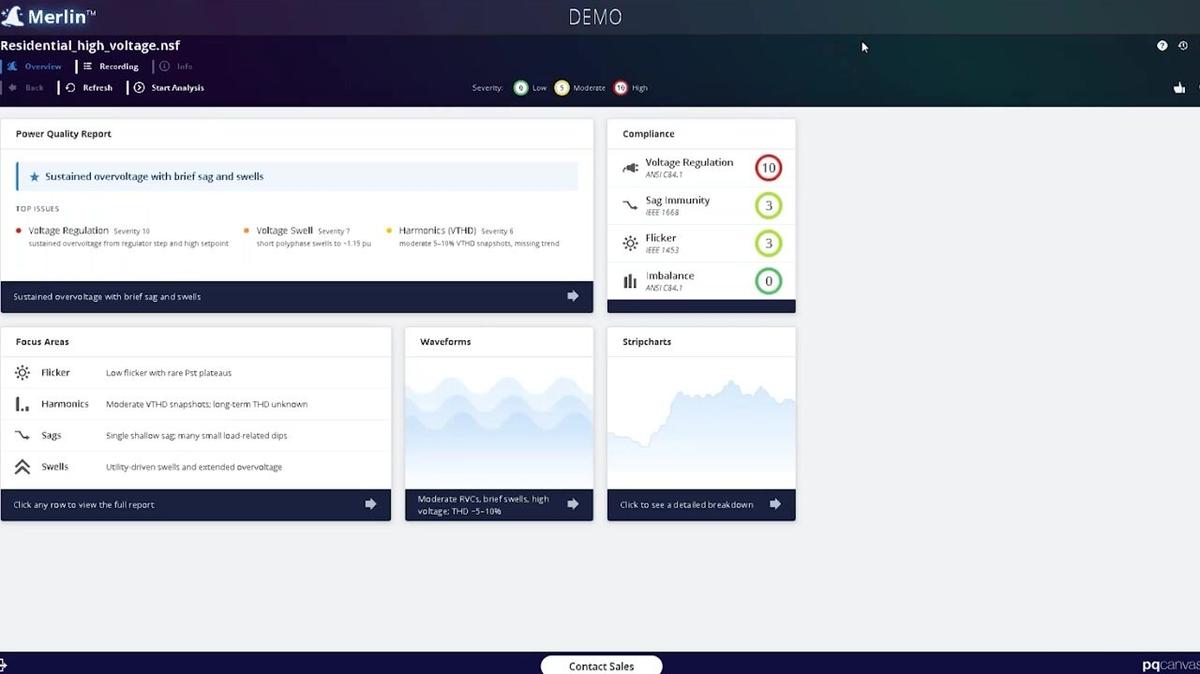Open help via the question mark icon
Screen dimensions: 1200x674
pos(1161,45)
